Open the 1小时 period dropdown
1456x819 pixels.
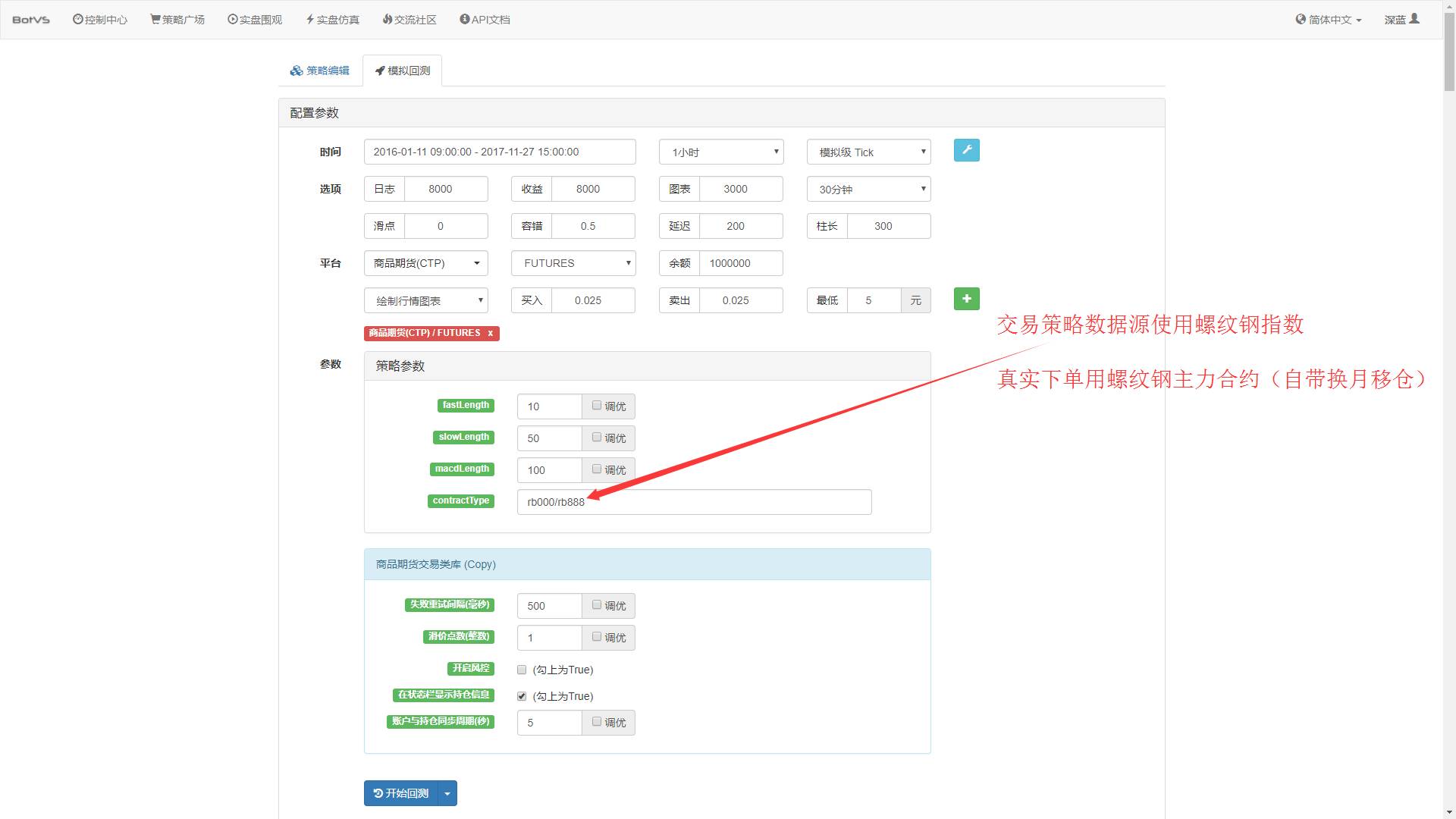(x=720, y=152)
